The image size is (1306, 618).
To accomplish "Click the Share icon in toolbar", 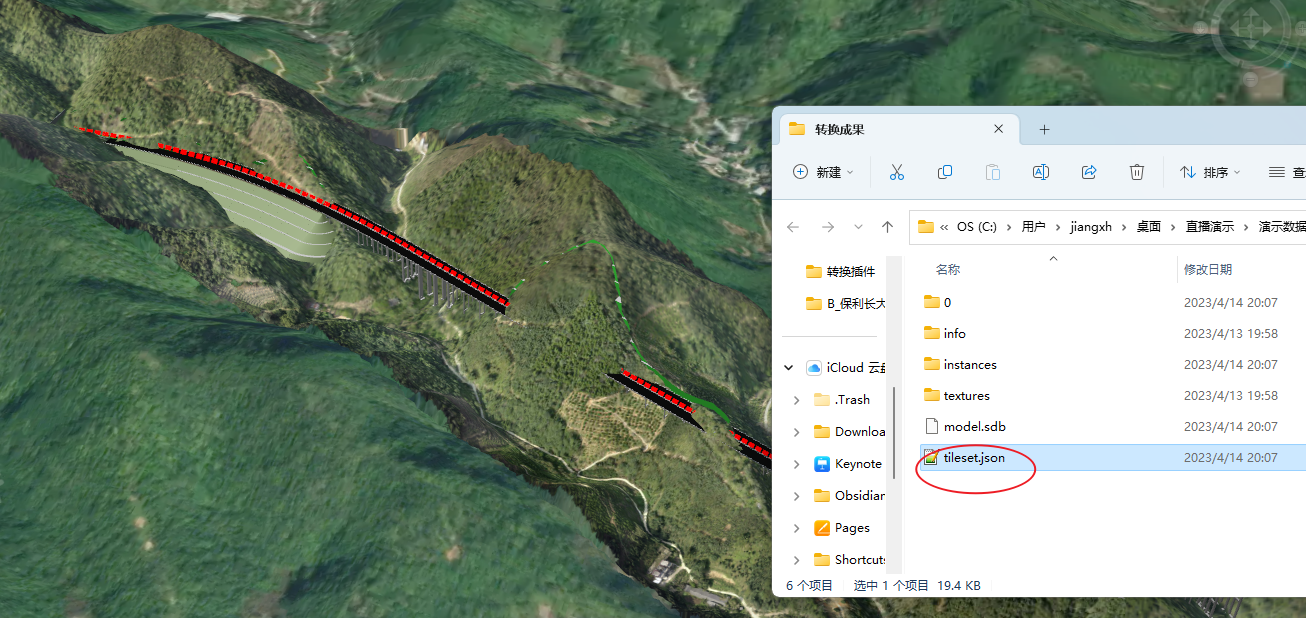I will 1089,172.
